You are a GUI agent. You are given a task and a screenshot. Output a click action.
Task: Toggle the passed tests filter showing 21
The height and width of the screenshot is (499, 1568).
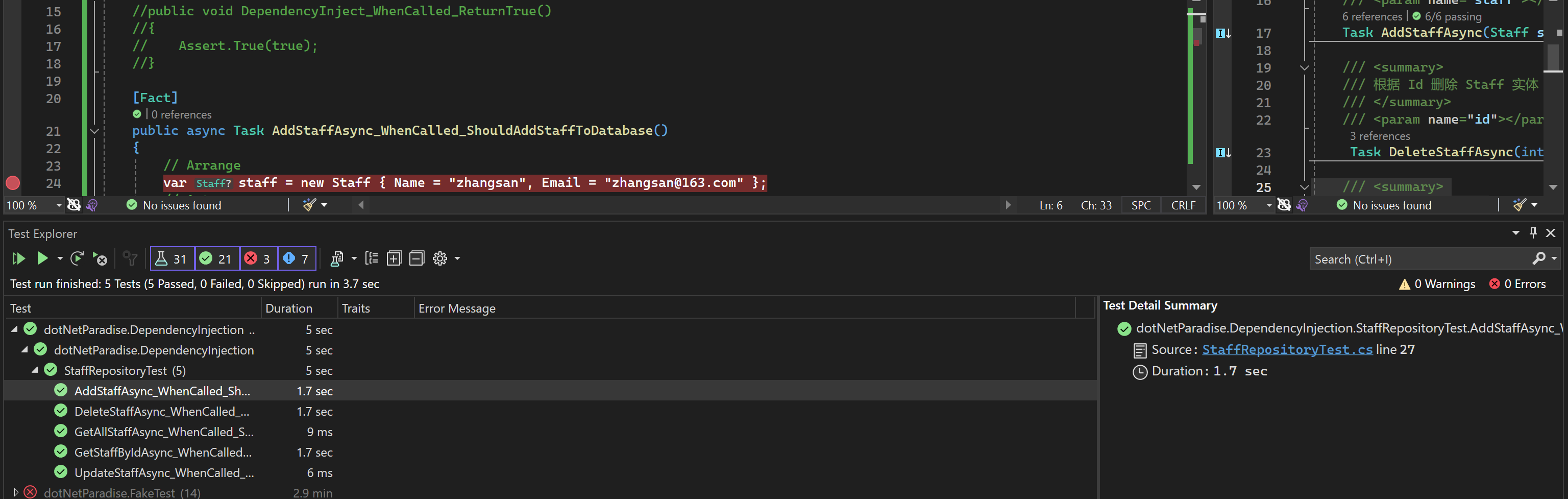(x=217, y=258)
